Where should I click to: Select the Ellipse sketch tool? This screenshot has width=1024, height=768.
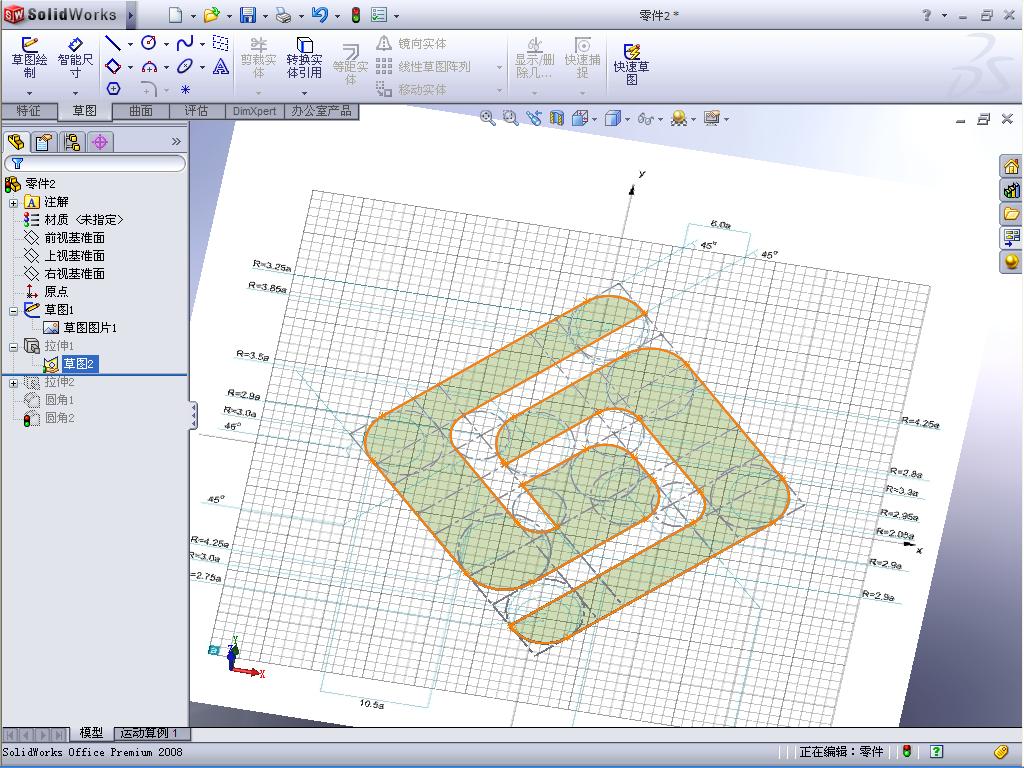click(x=185, y=67)
